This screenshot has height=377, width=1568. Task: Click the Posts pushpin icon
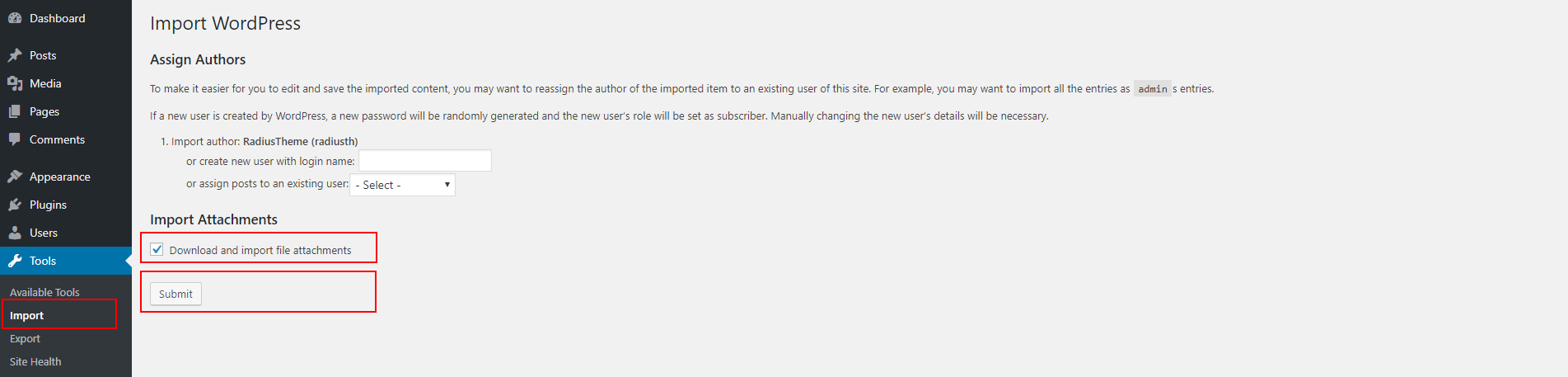(x=15, y=55)
